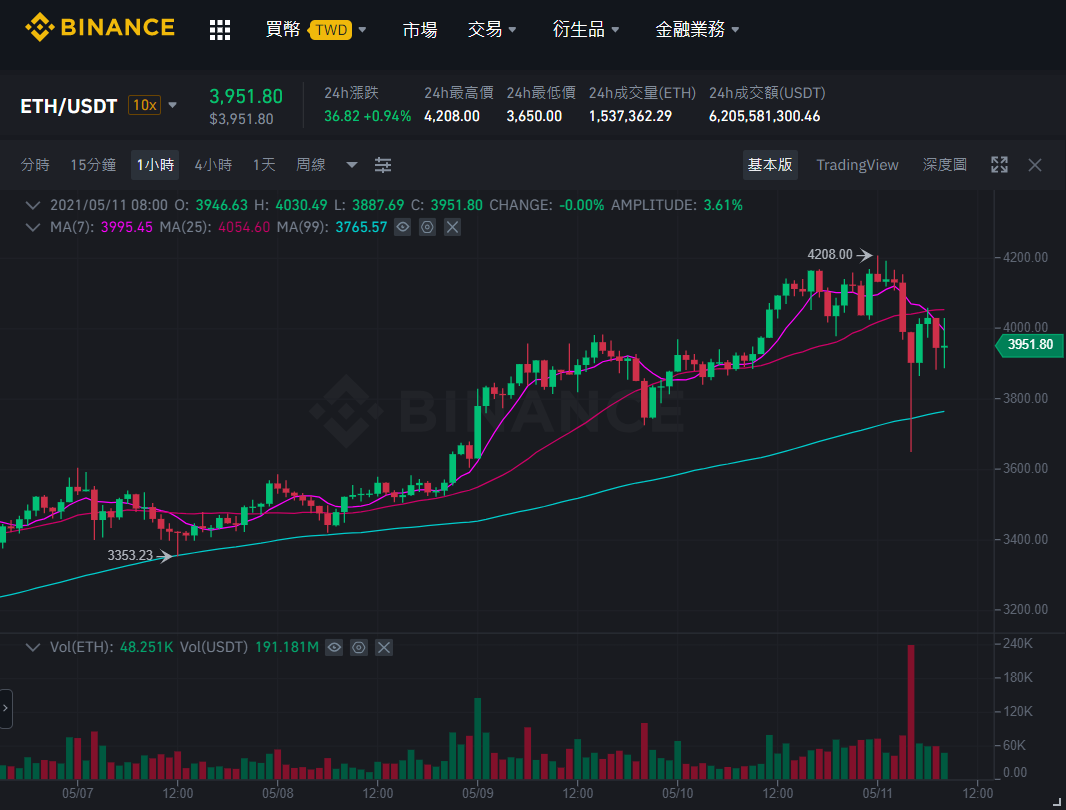1066x810 pixels.
Task: Enter fullscreen chart mode icon
Action: point(999,165)
